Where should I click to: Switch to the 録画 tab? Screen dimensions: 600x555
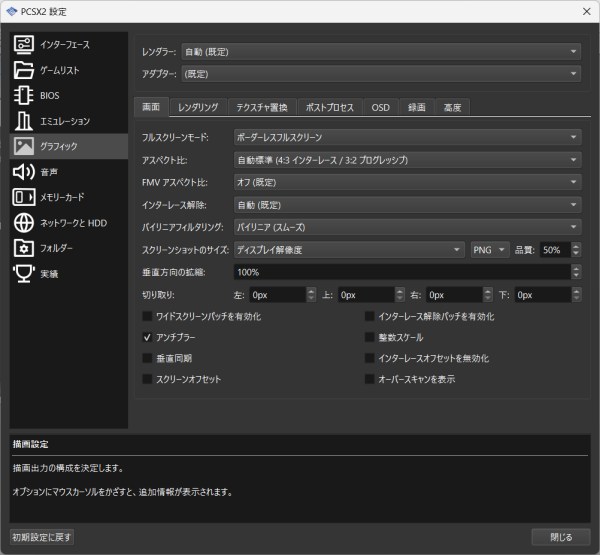pyautogui.click(x=417, y=108)
